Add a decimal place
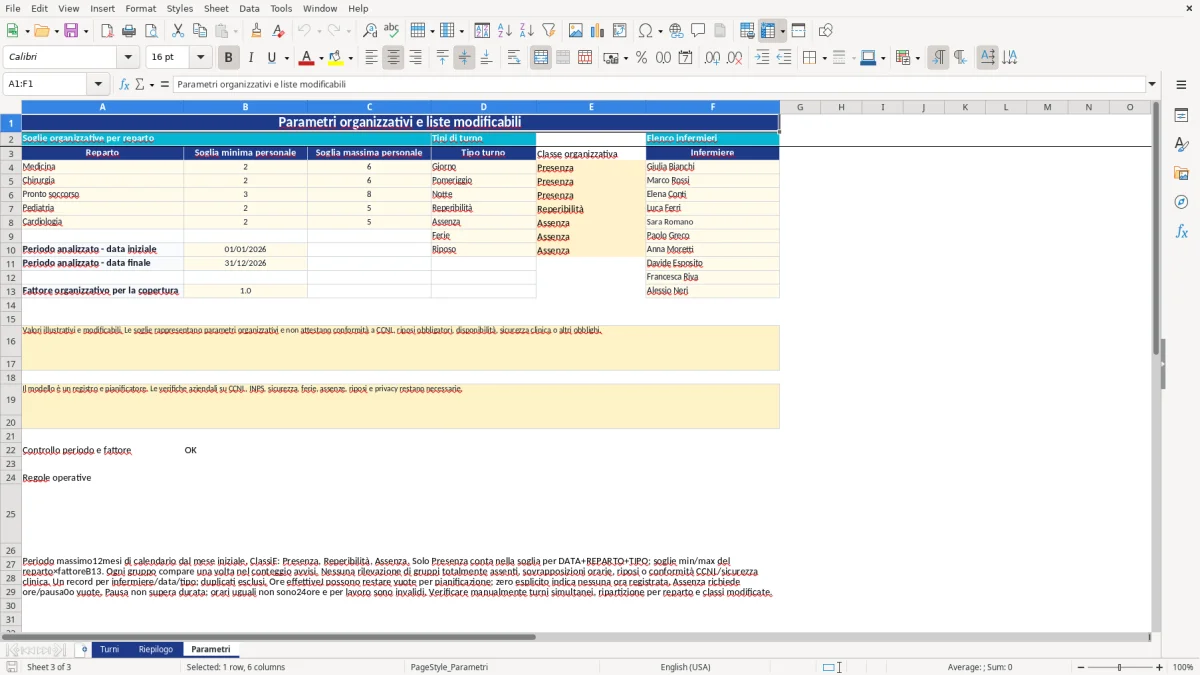This screenshot has width=1200, height=675. point(712,58)
